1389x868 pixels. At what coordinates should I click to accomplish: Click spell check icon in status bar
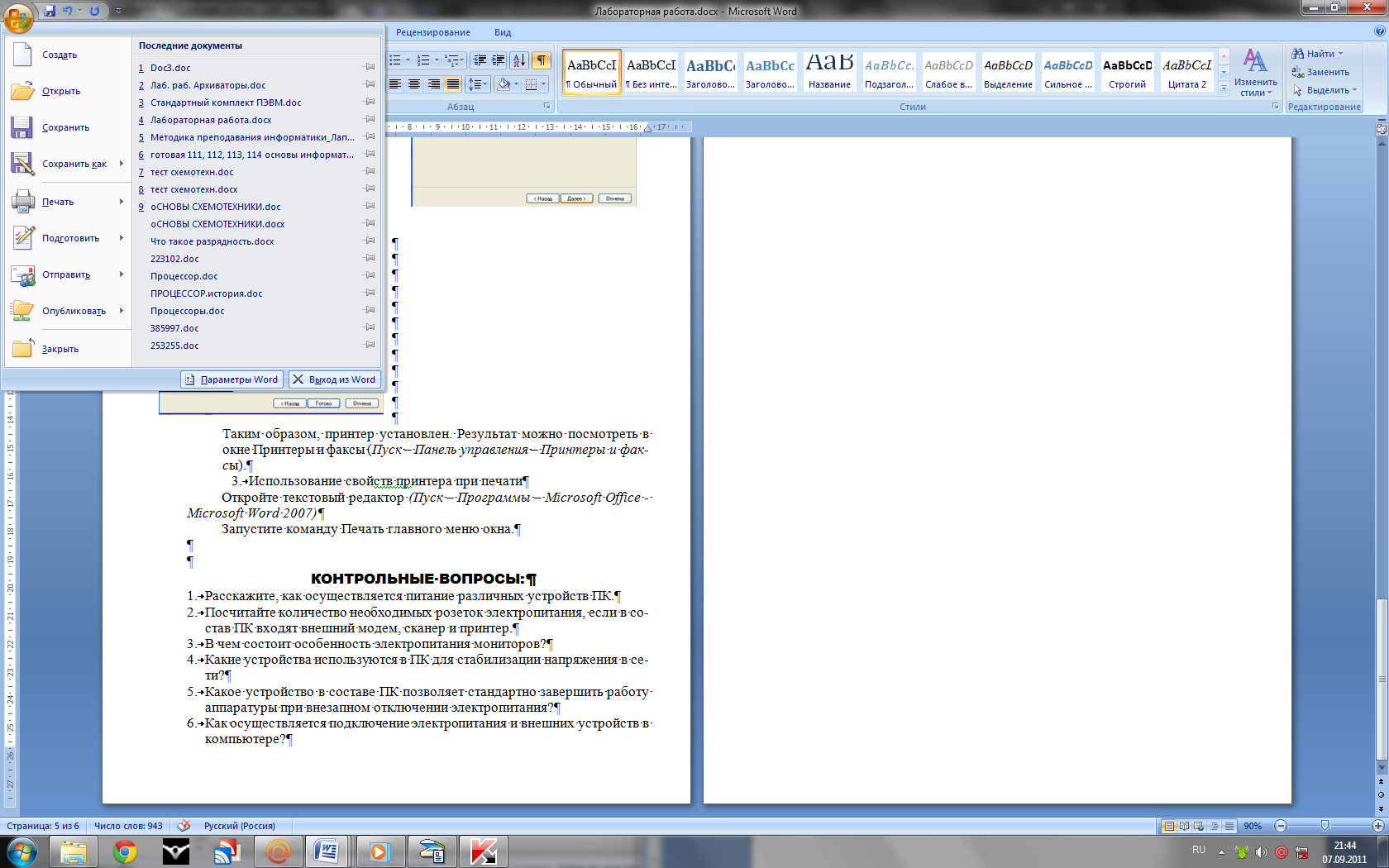(184, 826)
